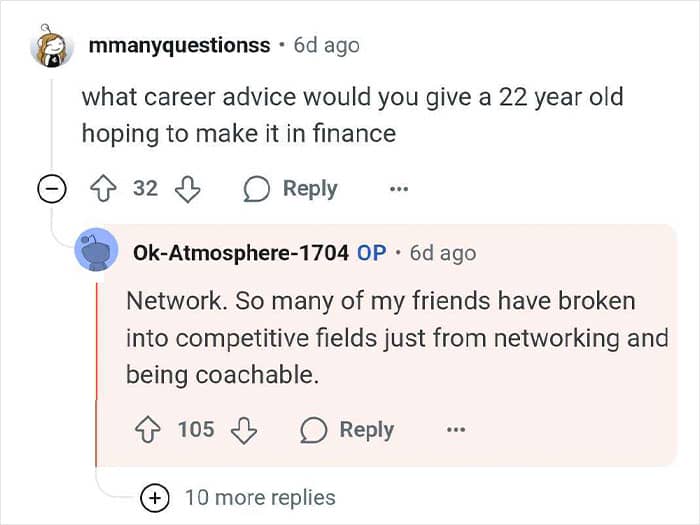This screenshot has width=700, height=525.
Task: Open the Ok-Atmosphere-1704 username link
Action: click(x=241, y=253)
